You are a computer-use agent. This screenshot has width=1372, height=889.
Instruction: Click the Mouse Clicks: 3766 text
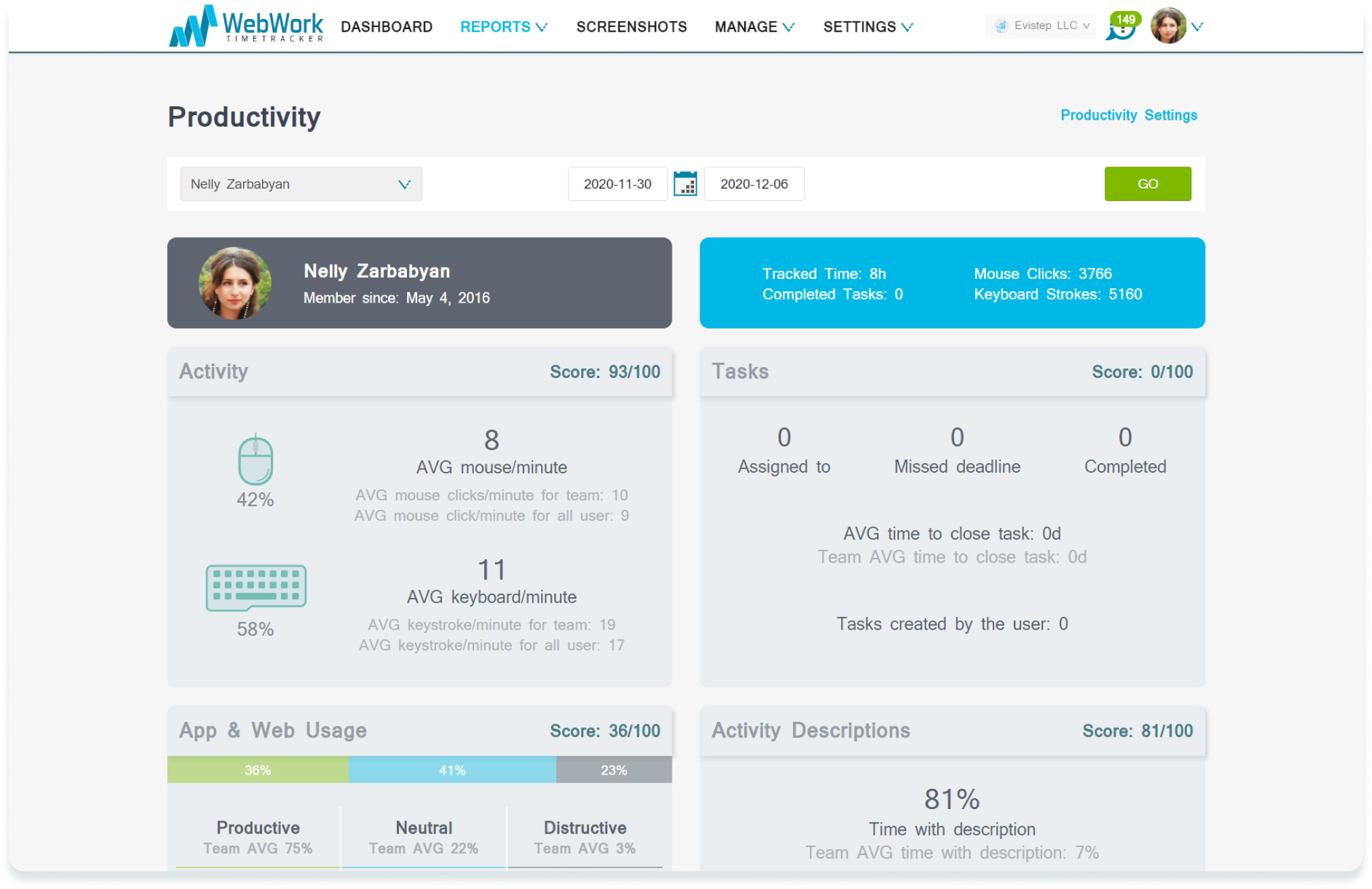(1043, 274)
